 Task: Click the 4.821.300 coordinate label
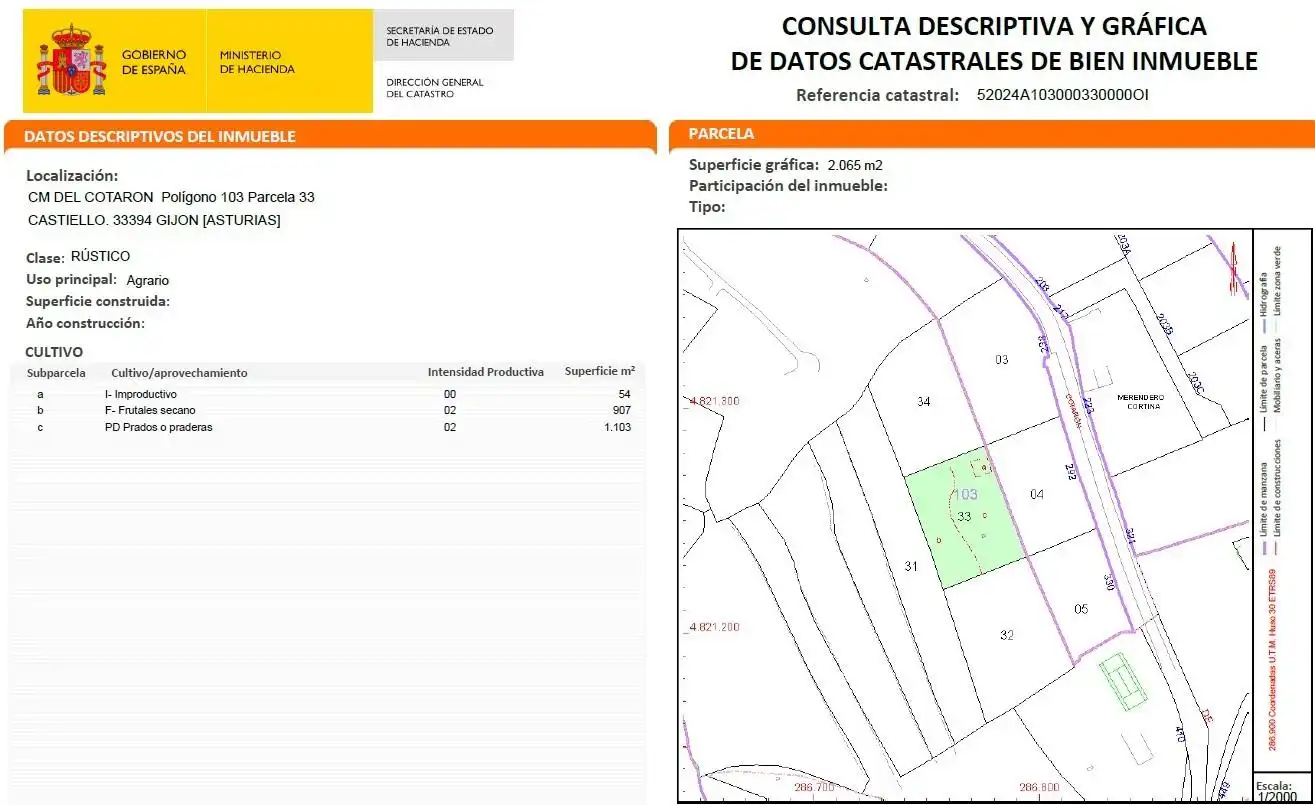tap(715, 401)
